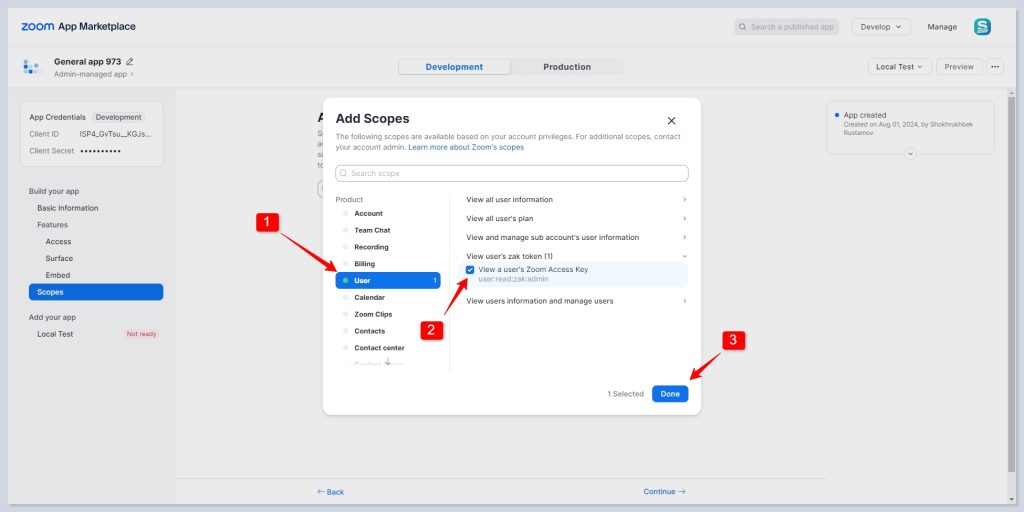Image resolution: width=1024 pixels, height=512 pixels.
Task: Close the Add Scopes dialog with X
Action: pos(671,120)
